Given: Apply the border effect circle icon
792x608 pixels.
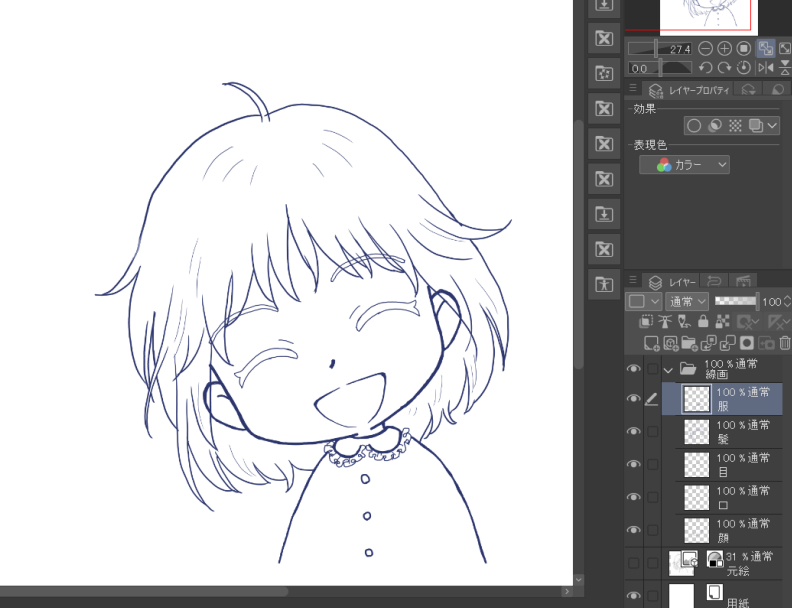Looking at the screenshot, I should [693, 126].
